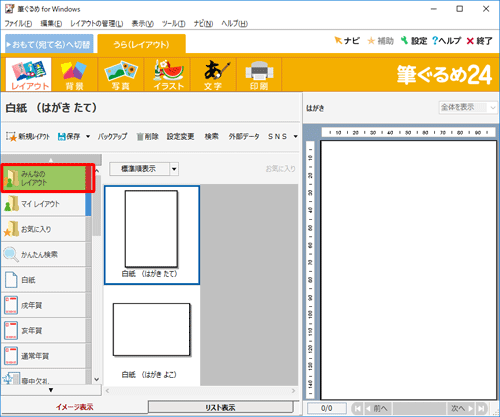500x417 pixels.
Task: Select 白紙 (はがき たて) thumbnail
Action: [x=152, y=235]
